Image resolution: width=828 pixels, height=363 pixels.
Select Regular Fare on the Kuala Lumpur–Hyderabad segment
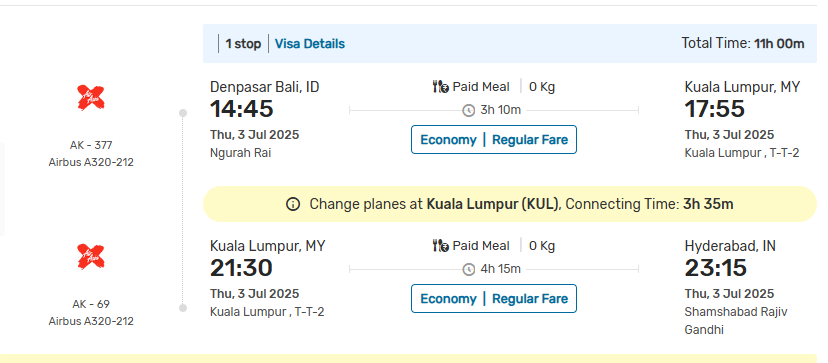pyautogui.click(x=530, y=299)
